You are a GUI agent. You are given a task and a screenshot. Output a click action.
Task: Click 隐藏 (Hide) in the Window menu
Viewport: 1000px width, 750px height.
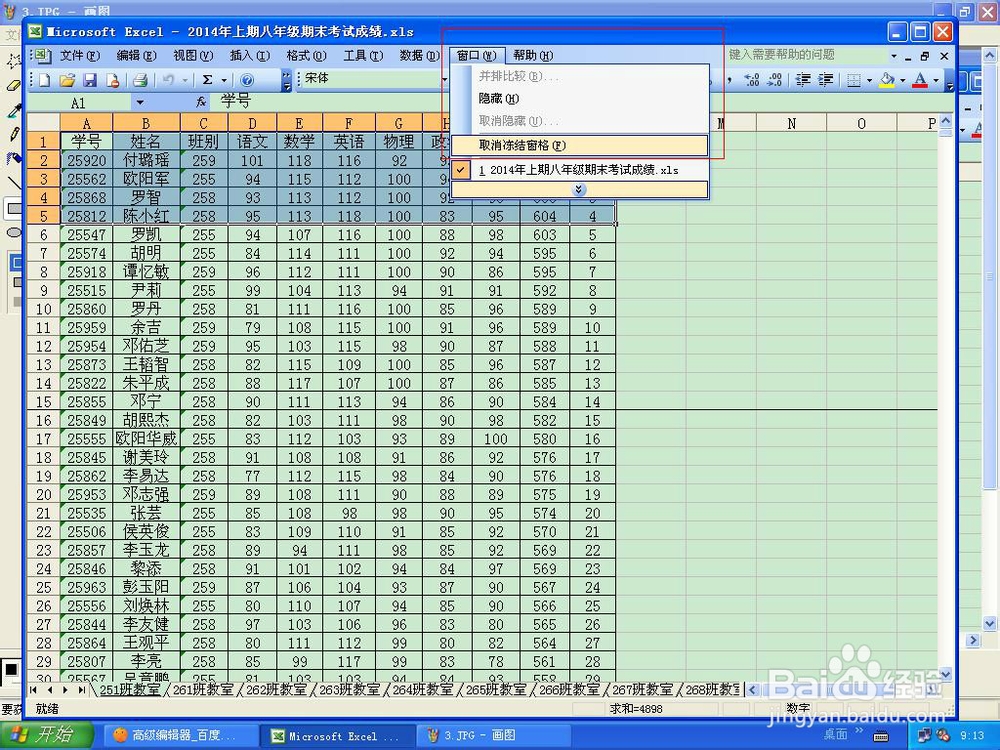(x=580, y=98)
